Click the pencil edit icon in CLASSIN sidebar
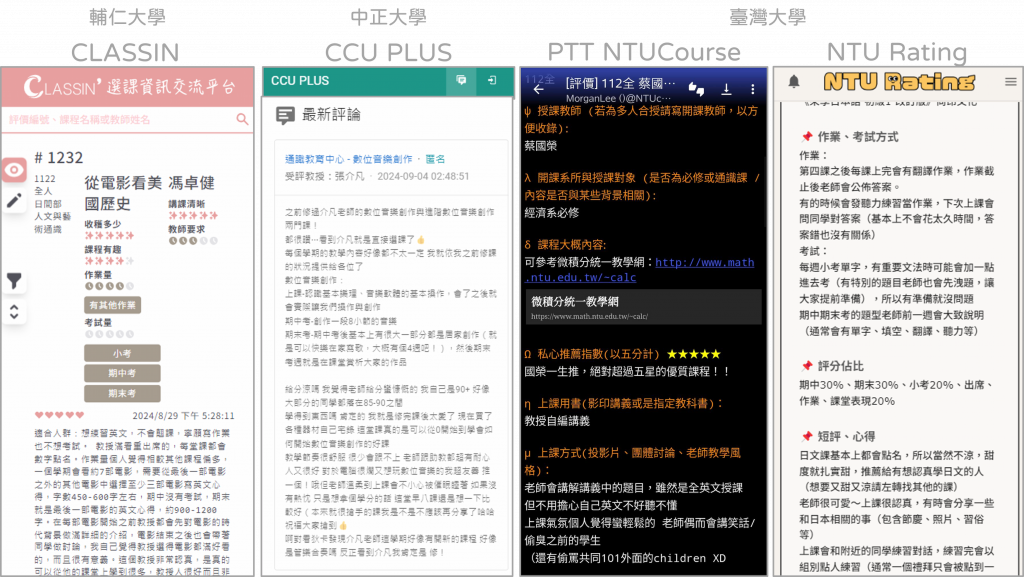 (x=14, y=200)
